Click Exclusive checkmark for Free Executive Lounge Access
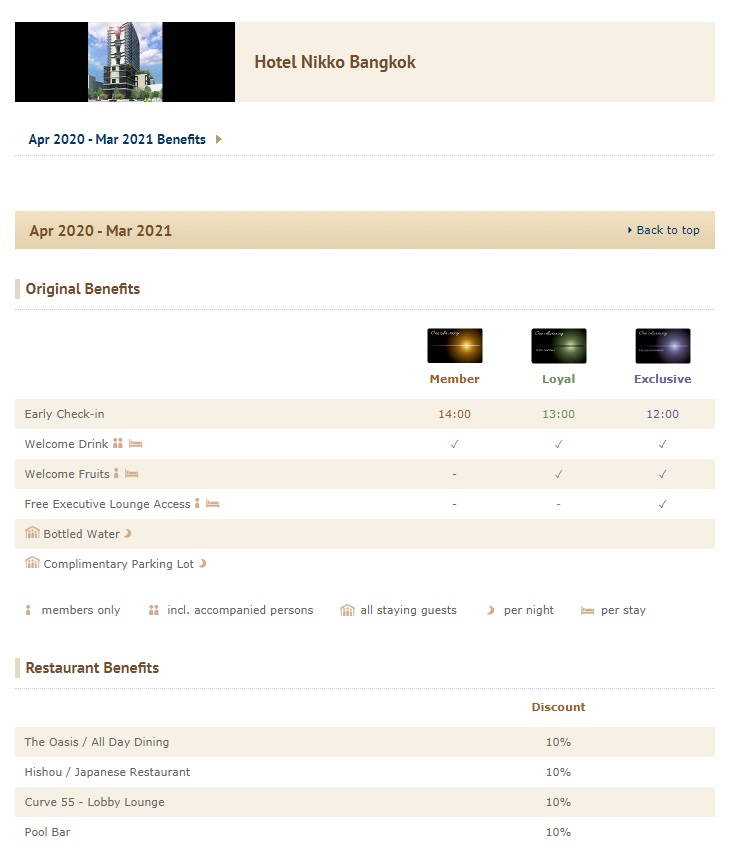The width and height of the screenshot is (730, 864). pos(662,504)
